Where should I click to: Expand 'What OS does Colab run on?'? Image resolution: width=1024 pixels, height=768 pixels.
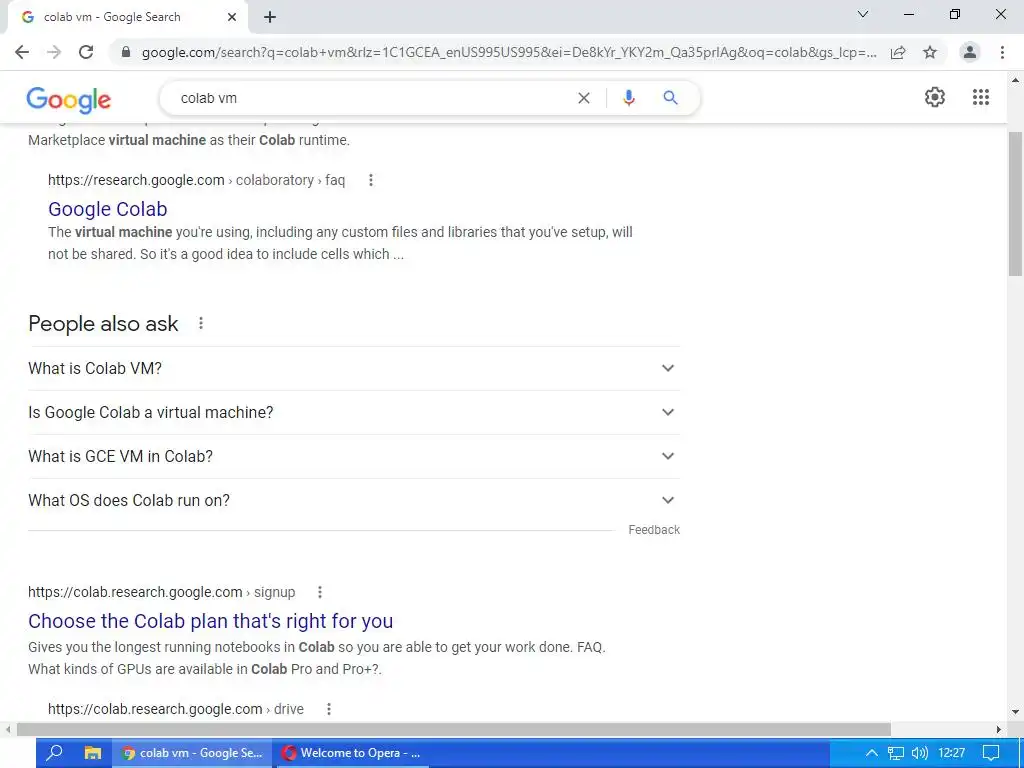[x=353, y=500]
